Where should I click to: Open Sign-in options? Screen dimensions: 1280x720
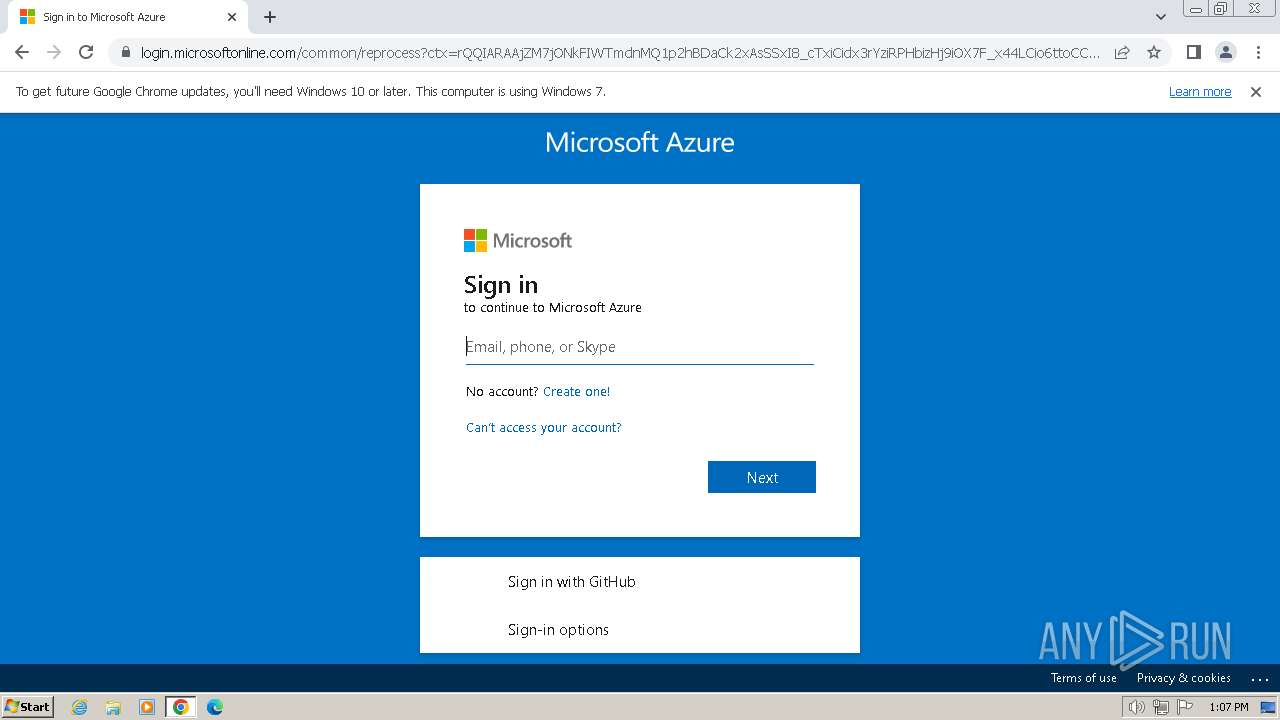point(640,629)
